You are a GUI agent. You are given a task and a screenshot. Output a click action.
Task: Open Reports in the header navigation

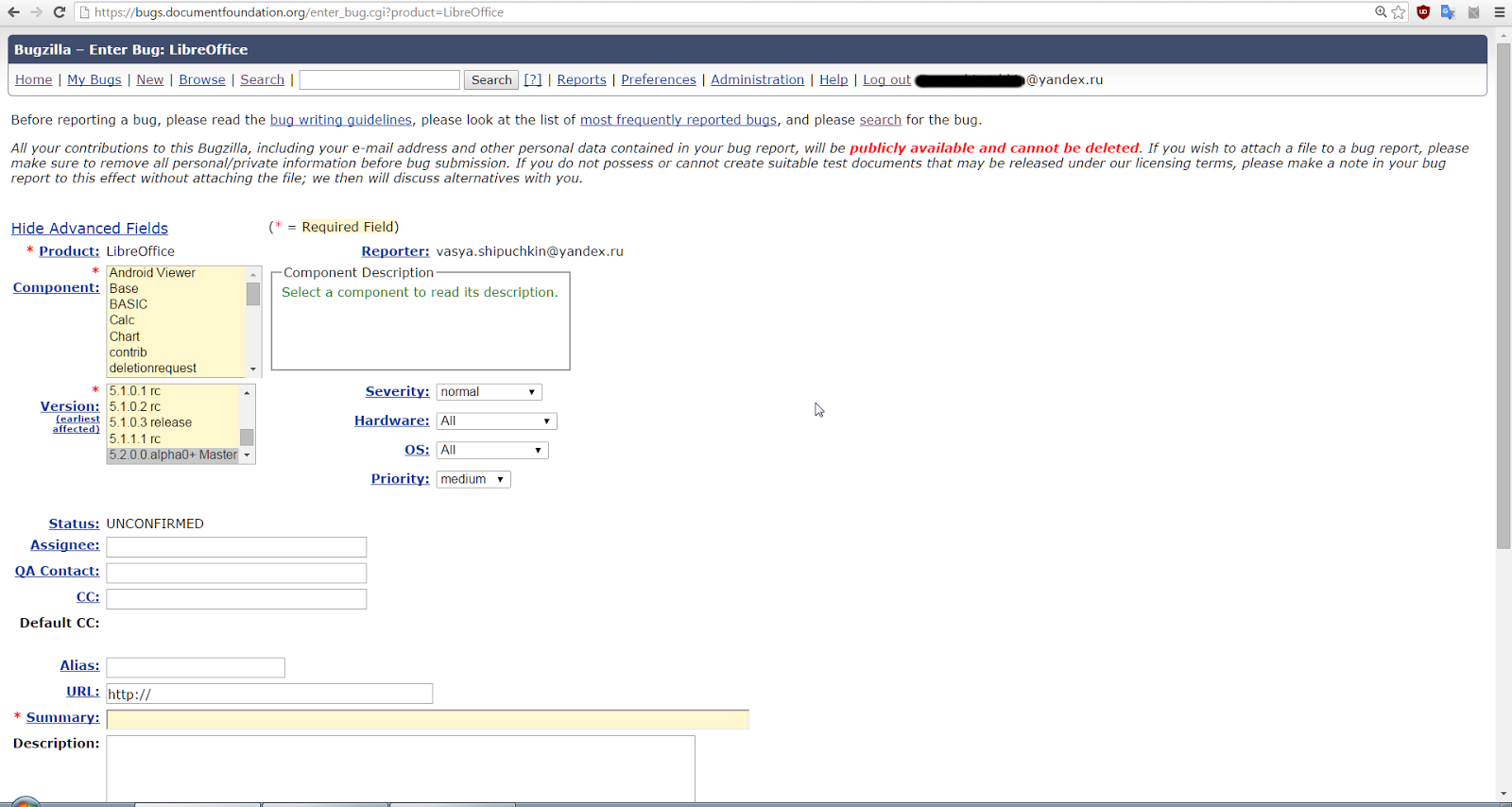point(581,80)
